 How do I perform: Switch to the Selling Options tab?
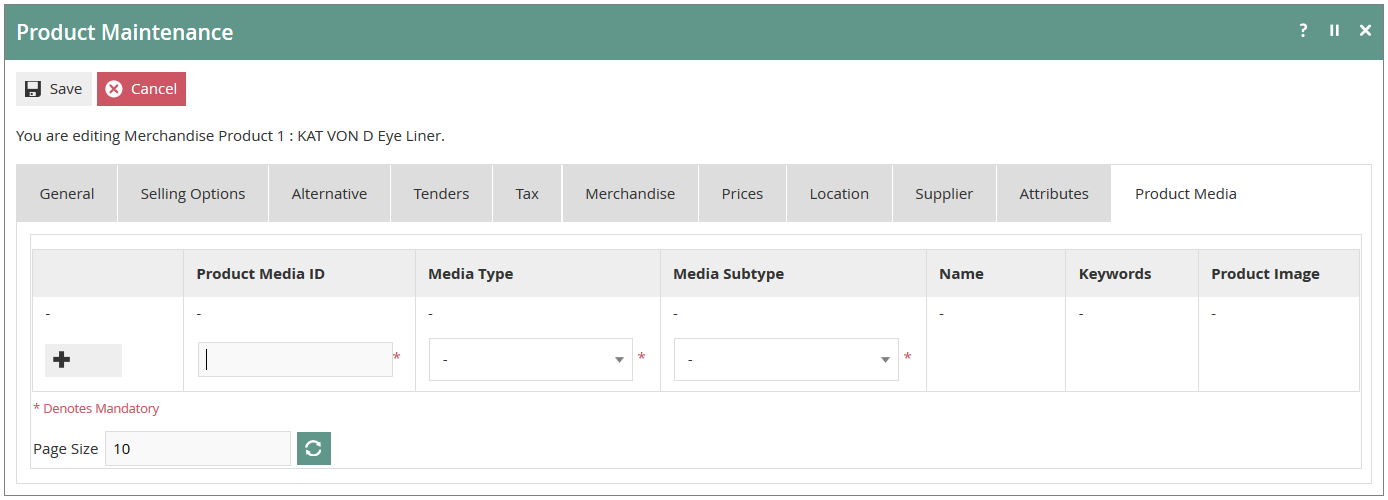[x=193, y=194]
